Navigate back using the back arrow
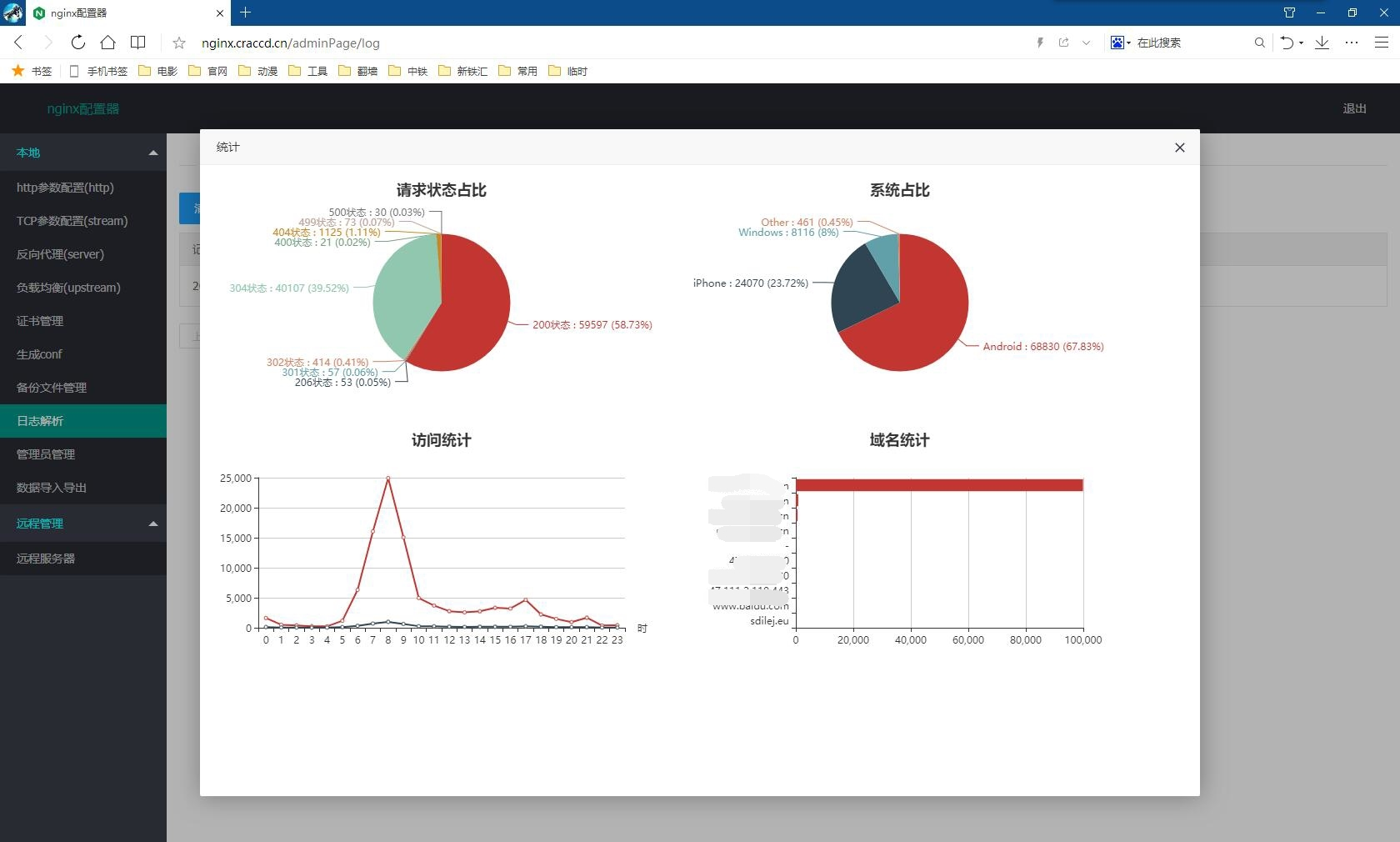Image resolution: width=1400 pixels, height=842 pixels. pyautogui.click(x=17, y=43)
